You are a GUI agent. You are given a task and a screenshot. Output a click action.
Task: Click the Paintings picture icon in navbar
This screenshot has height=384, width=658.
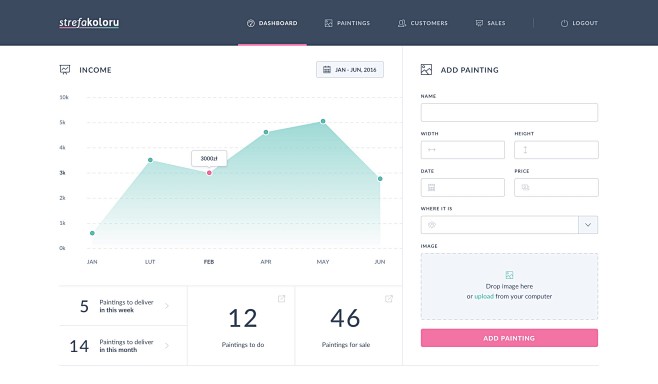pyautogui.click(x=329, y=23)
